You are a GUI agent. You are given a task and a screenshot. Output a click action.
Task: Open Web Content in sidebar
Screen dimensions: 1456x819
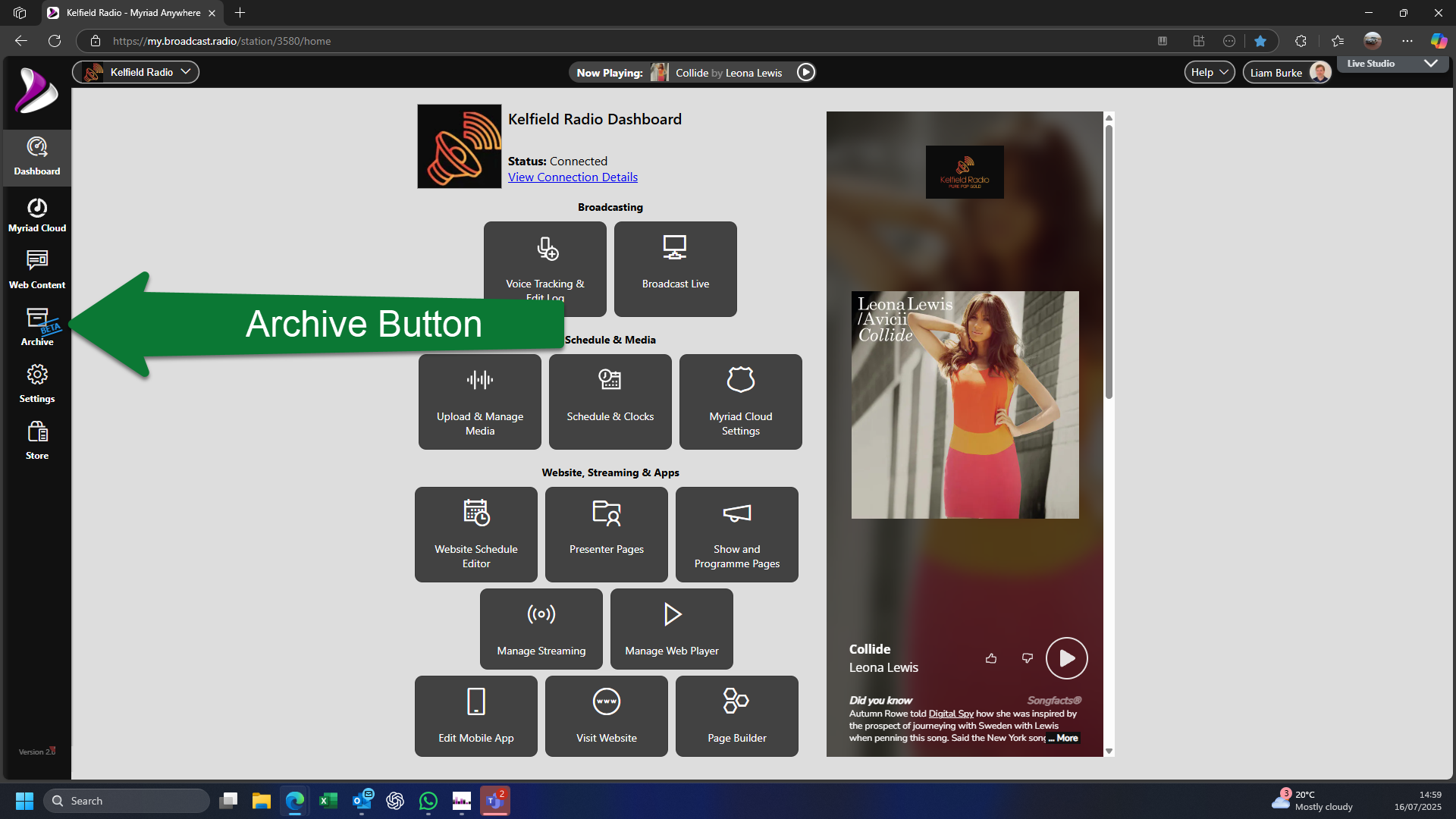(36, 271)
